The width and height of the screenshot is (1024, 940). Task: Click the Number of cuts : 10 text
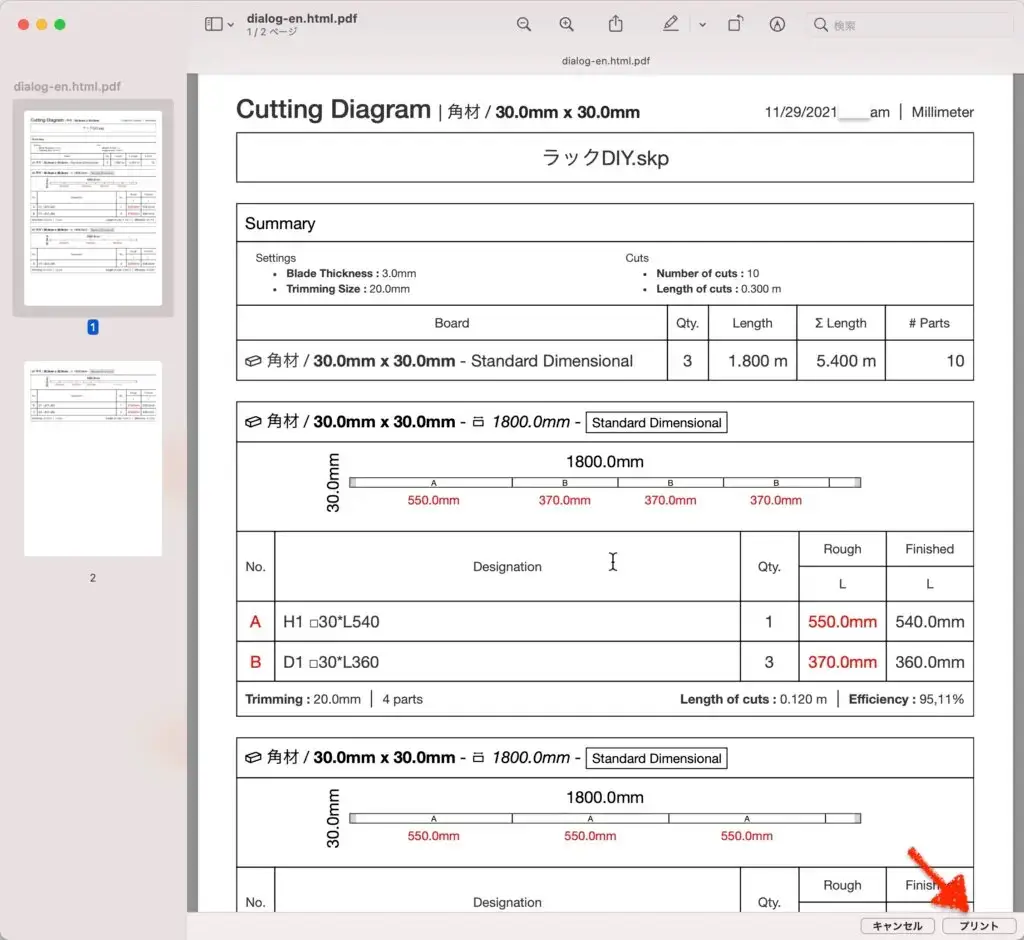(x=707, y=273)
